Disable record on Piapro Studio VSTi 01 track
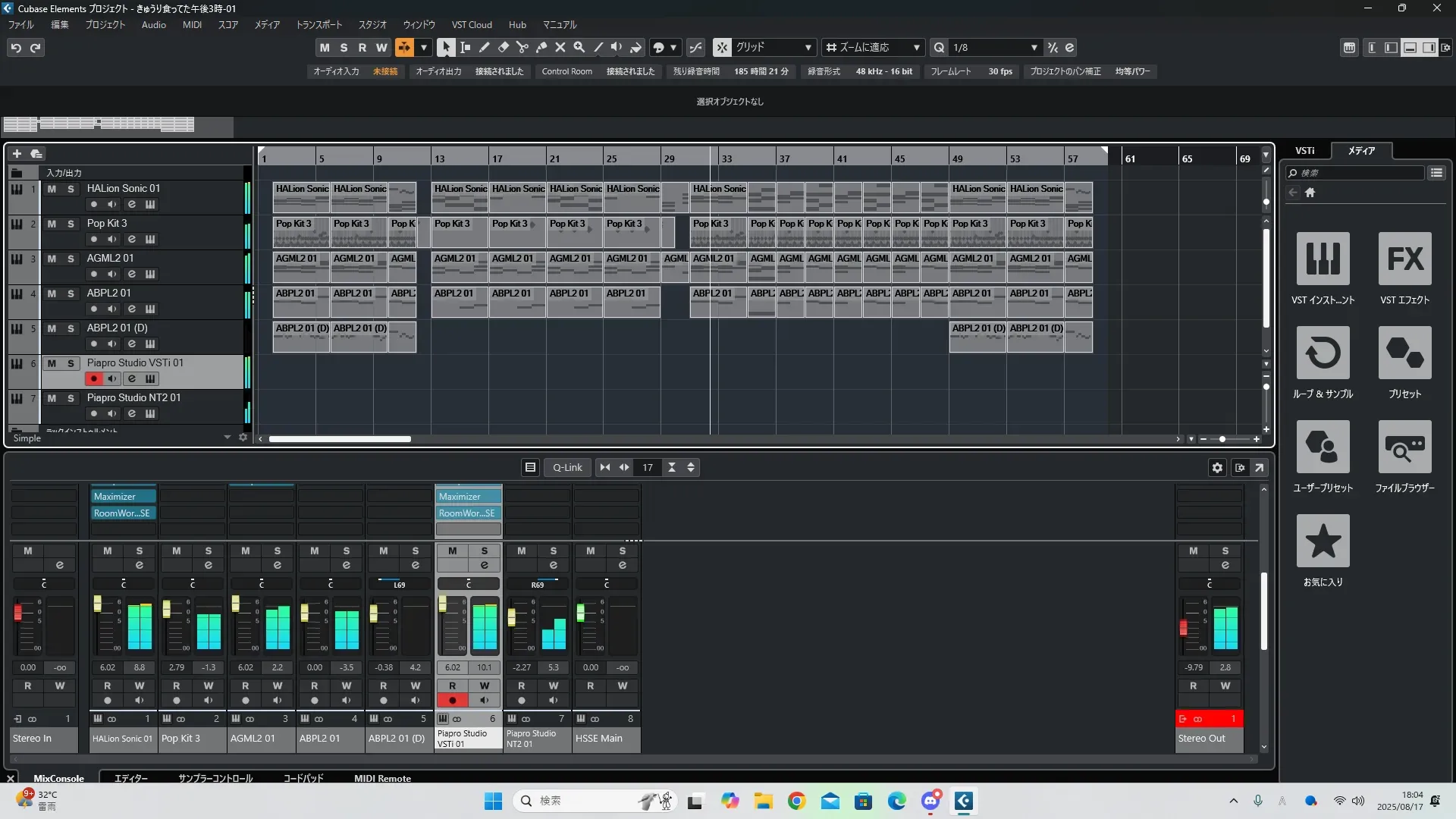1456x819 pixels. [93, 378]
